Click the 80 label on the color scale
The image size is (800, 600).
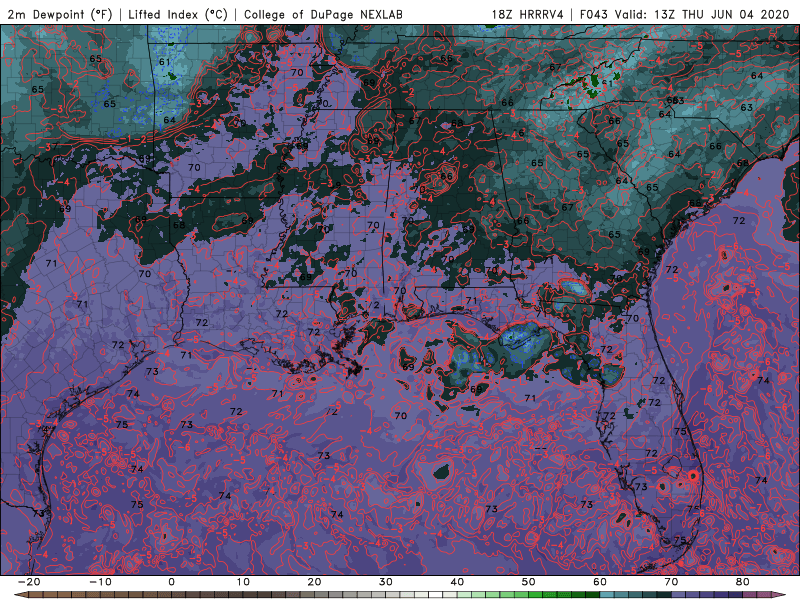coord(743,582)
